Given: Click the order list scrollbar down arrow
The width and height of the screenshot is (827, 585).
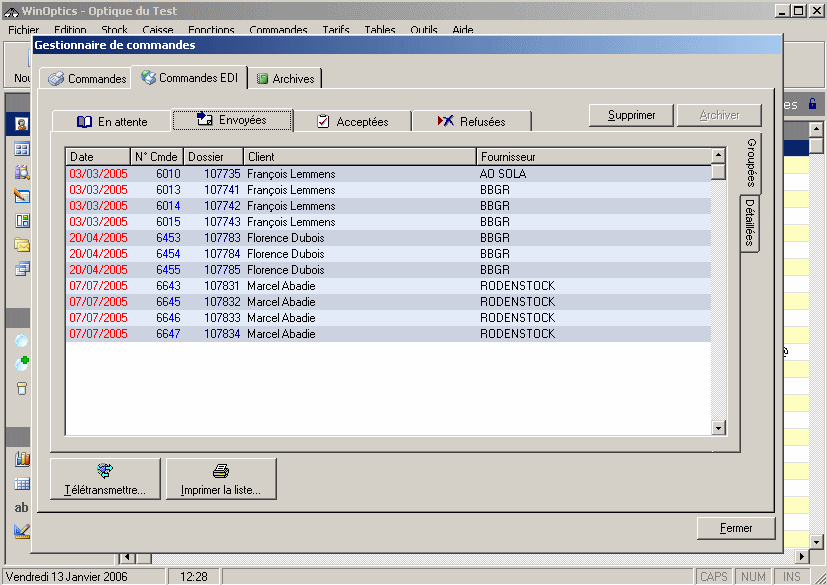Looking at the screenshot, I should click(x=718, y=428).
